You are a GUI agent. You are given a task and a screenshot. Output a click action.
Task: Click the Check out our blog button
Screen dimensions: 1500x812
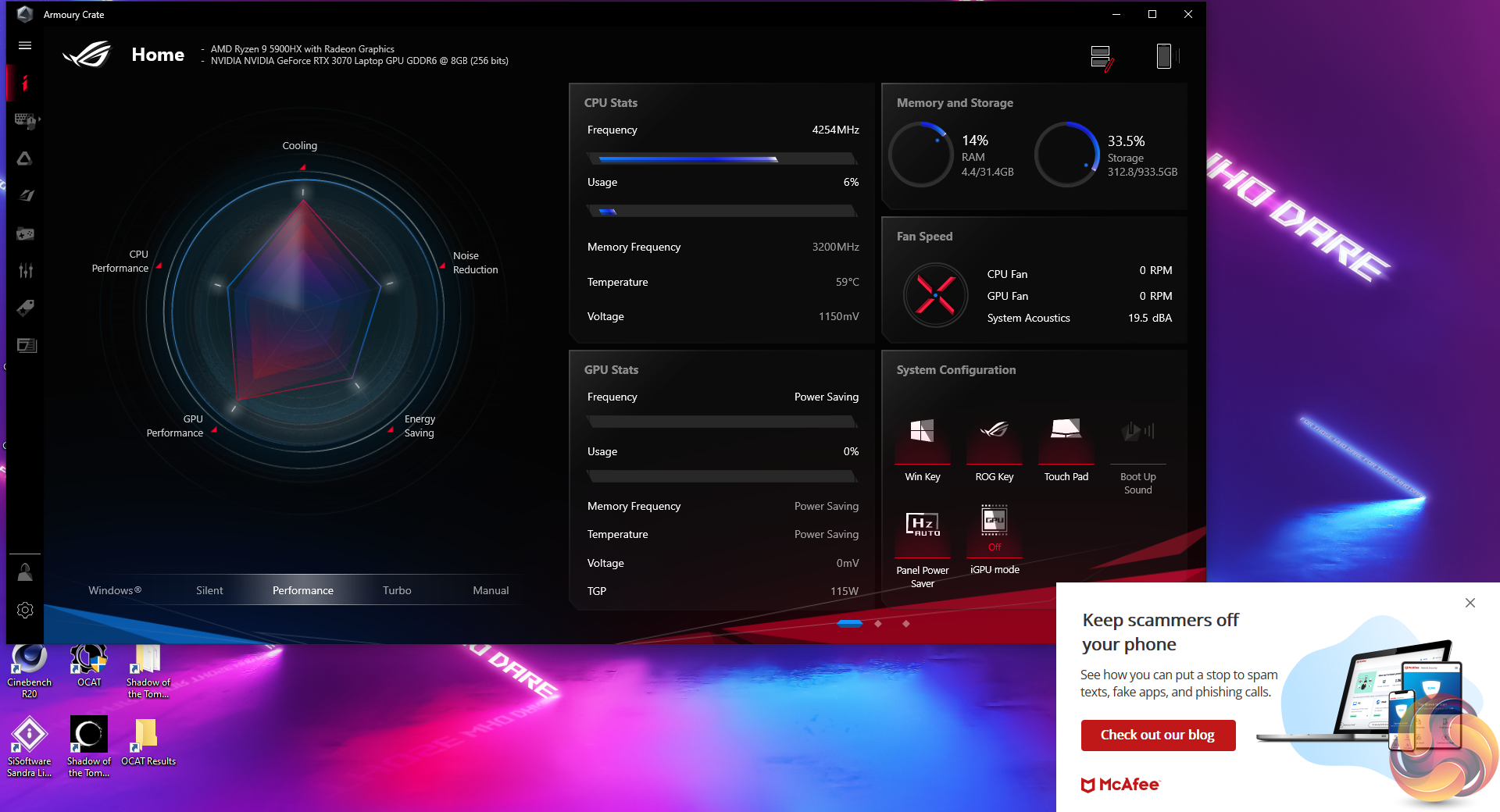pos(1158,735)
